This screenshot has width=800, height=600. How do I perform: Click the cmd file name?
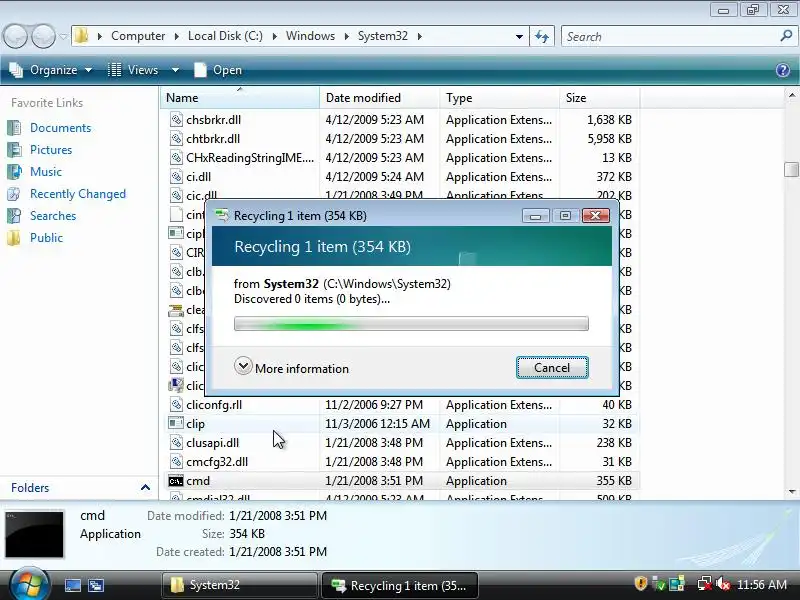pyautogui.click(x=198, y=481)
